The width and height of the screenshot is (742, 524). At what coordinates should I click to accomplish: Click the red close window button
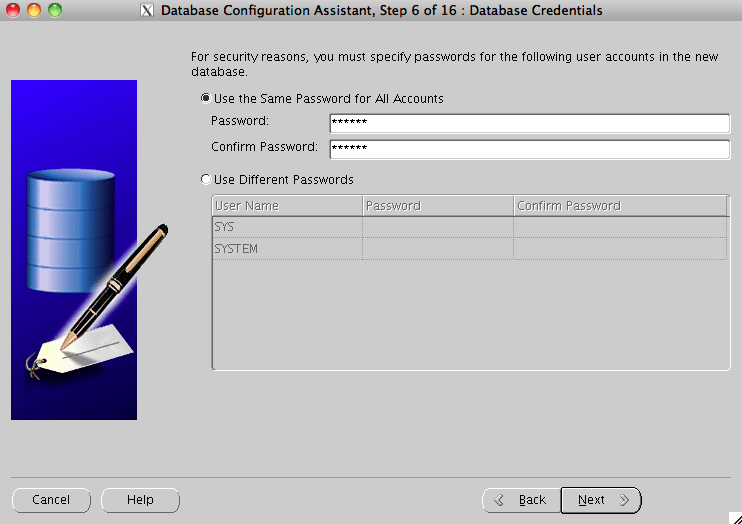(x=13, y=10)
